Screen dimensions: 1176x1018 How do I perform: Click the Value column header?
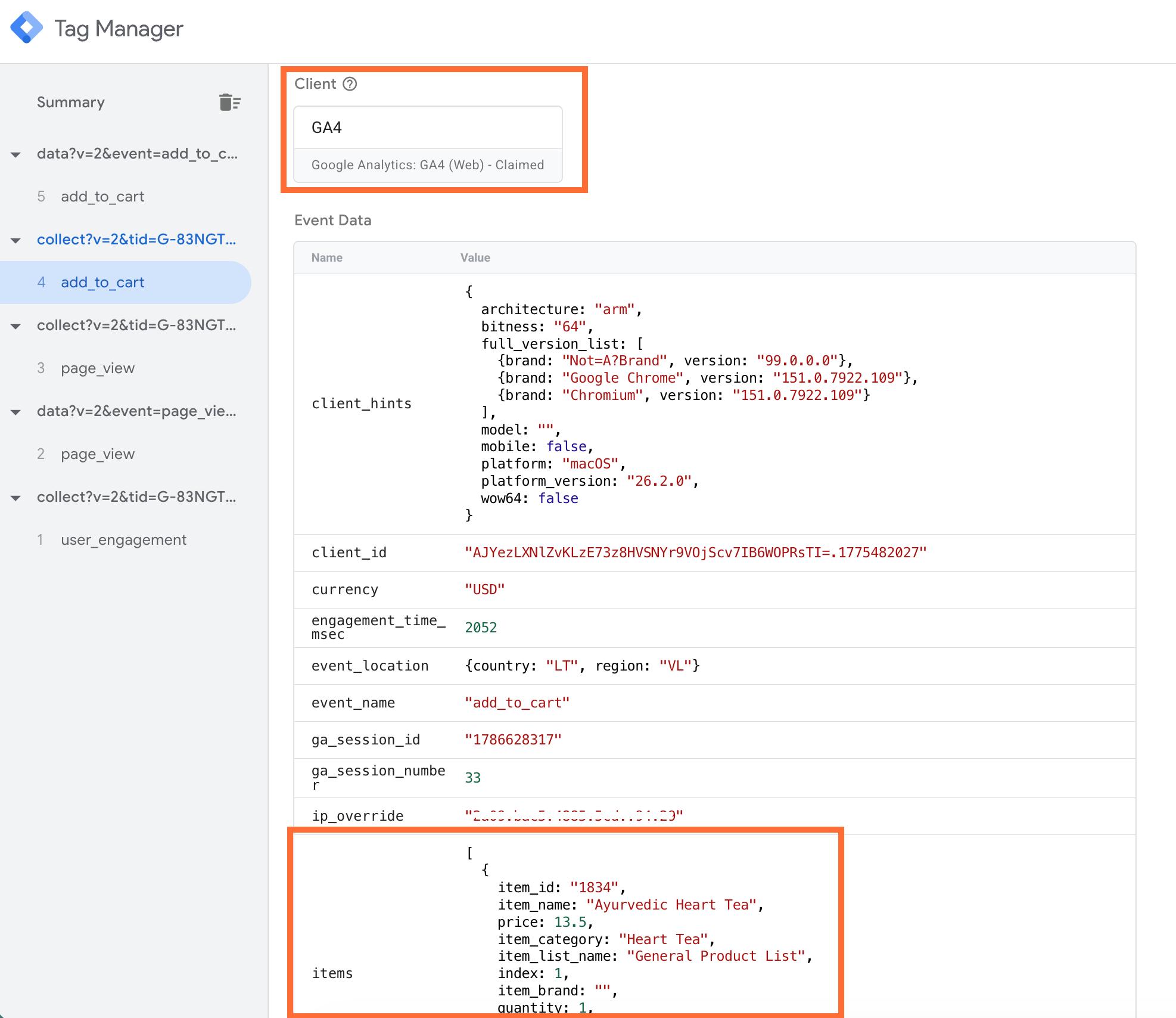pyautogui.click(x=475, y=257)
